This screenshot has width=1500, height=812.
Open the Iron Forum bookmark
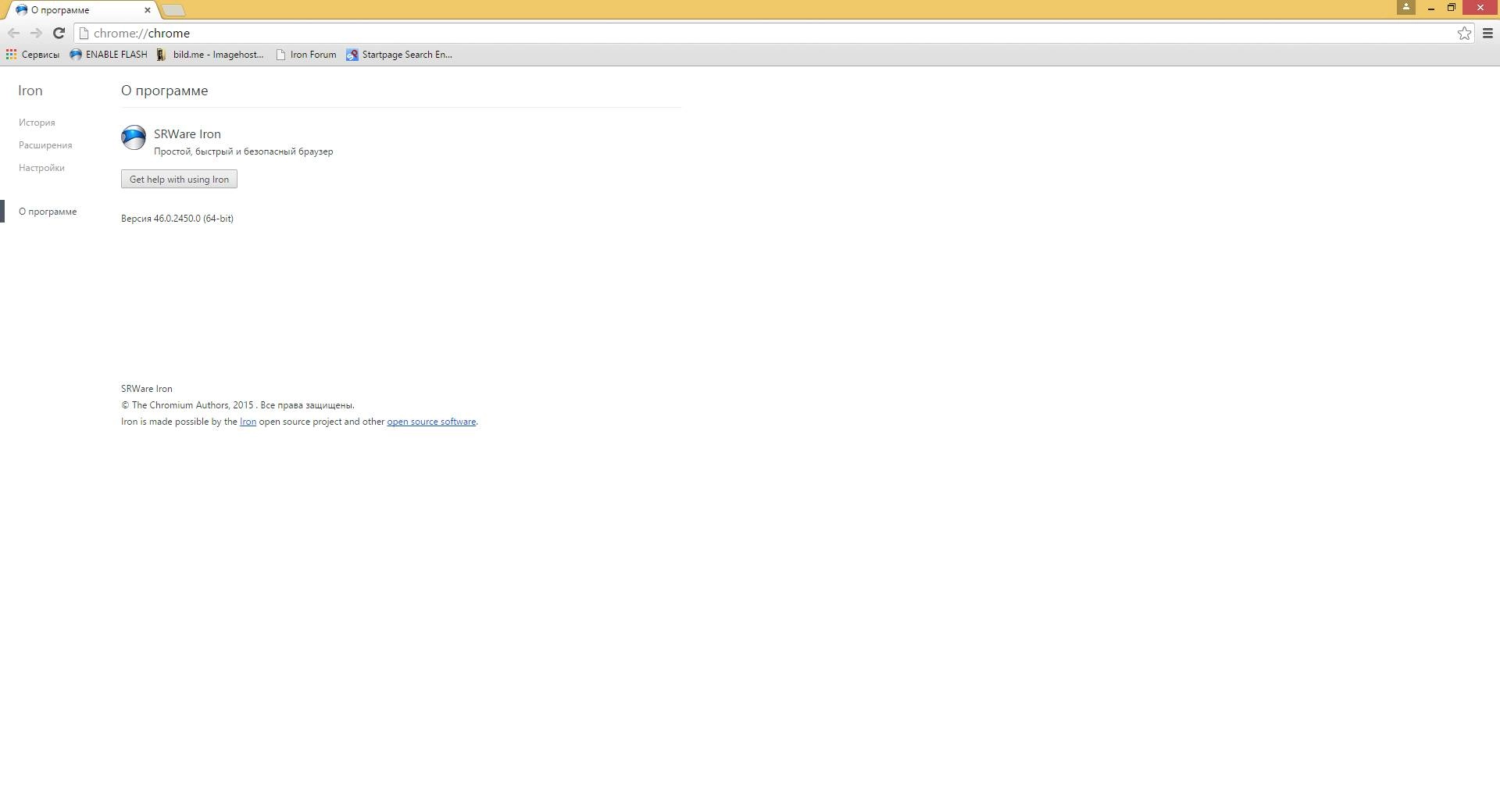[x=306, y=55]
